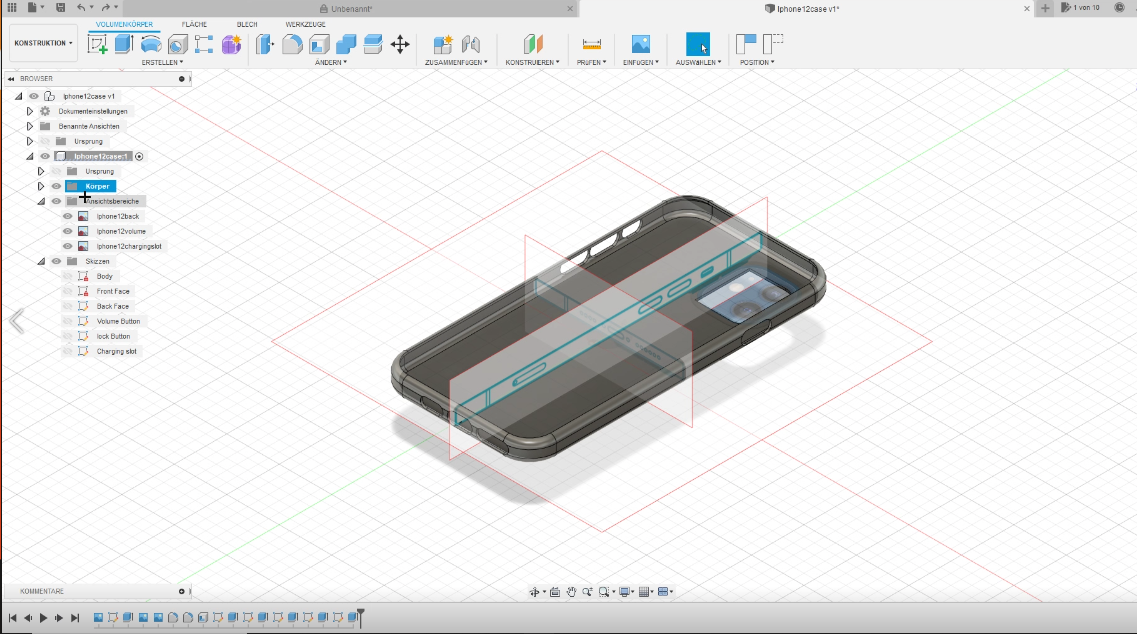Click the Save disk icon
The height and width of the screenshot is (634, 1137).
(x=60, y=7)
